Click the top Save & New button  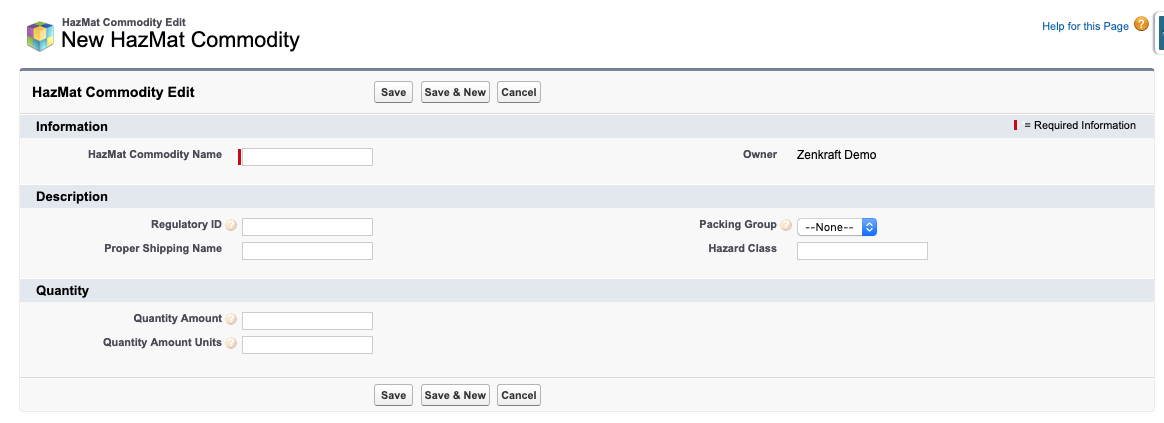click(455, 92)
